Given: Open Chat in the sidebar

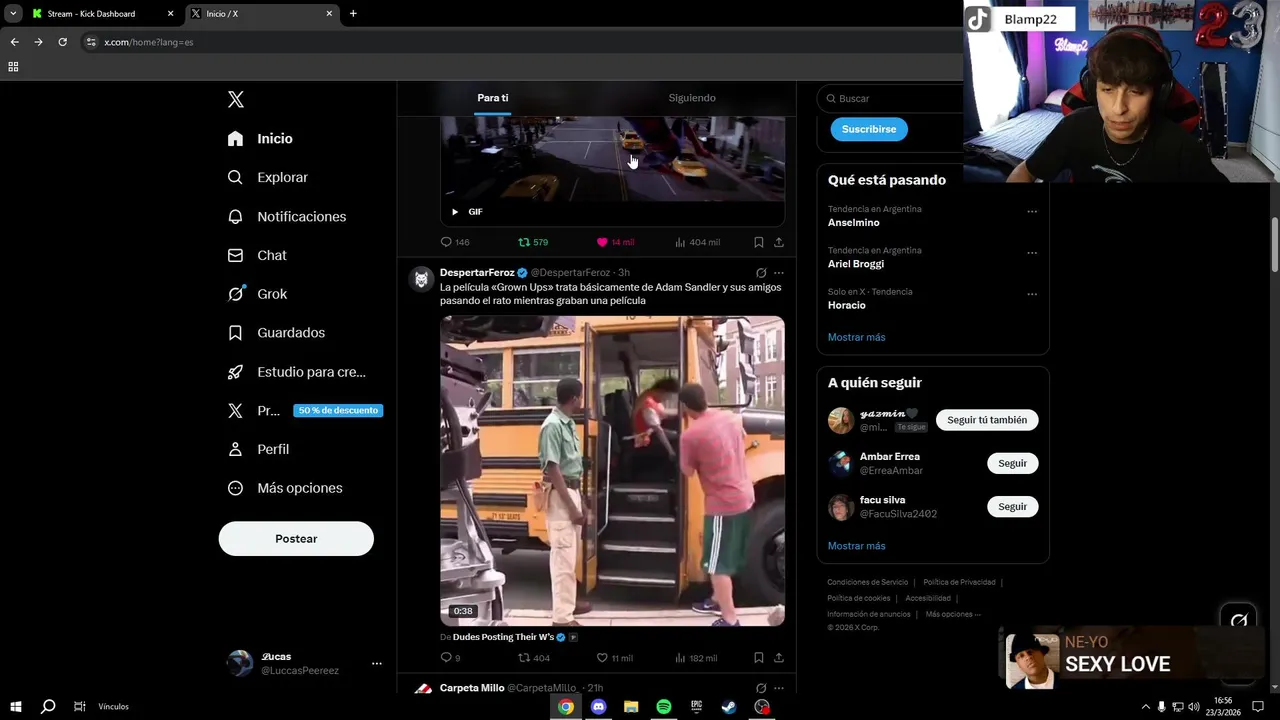Looking at the screenshot, I should coord(257,255).
